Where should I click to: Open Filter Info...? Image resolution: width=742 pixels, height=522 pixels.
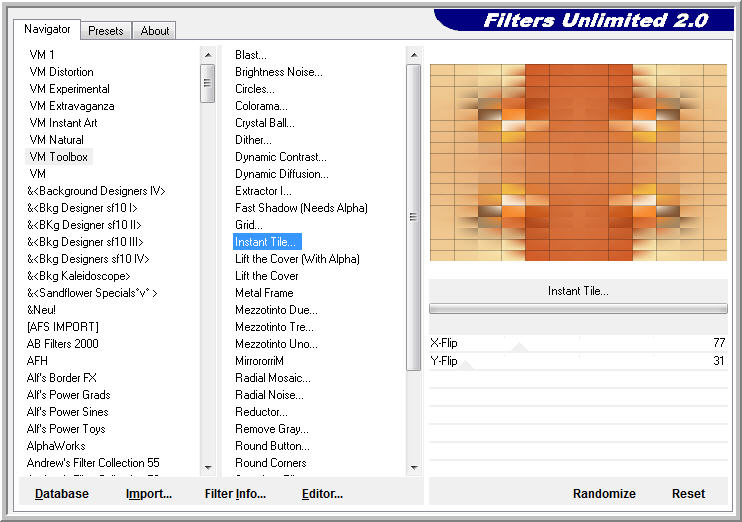coord(235,494)
